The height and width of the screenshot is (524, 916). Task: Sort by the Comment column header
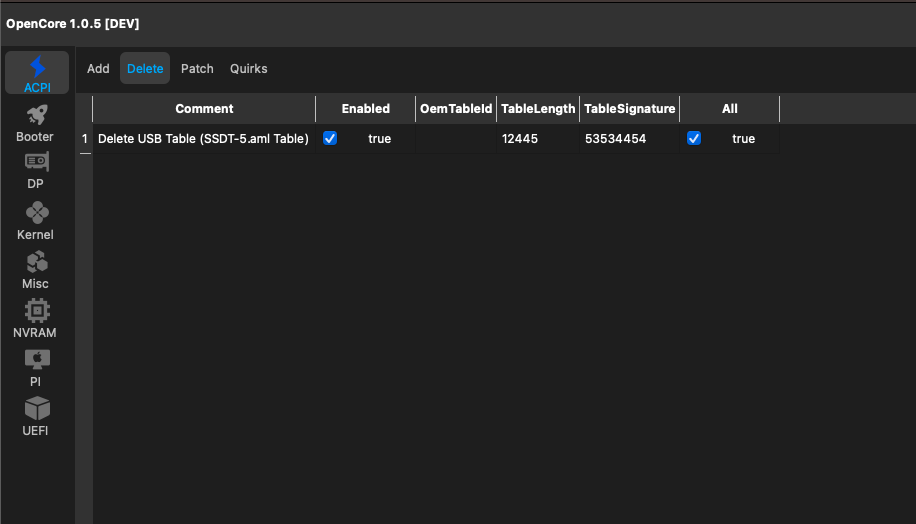pyautogui.click(x=204, y=109)
